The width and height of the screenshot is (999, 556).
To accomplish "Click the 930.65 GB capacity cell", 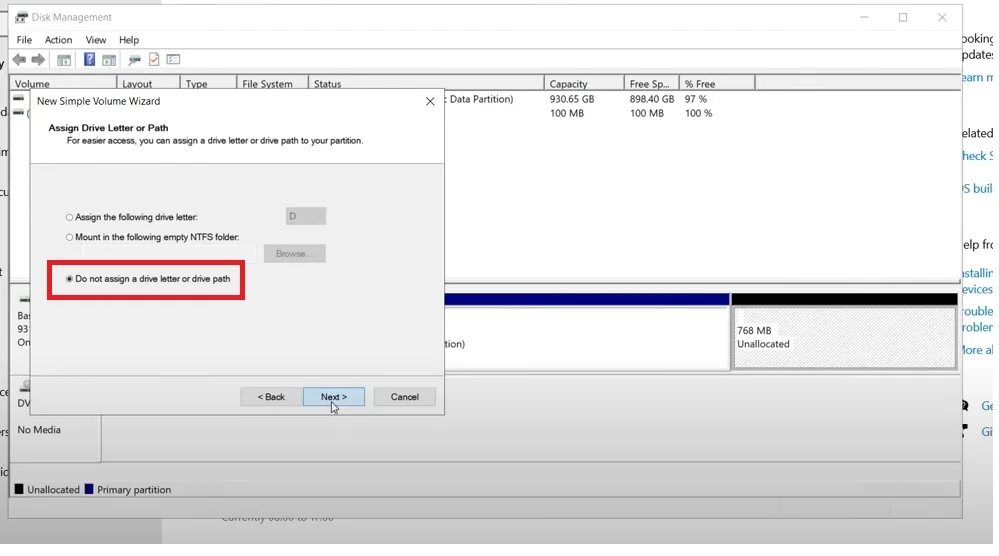I will pyautogui.click(x=571, y=99).
